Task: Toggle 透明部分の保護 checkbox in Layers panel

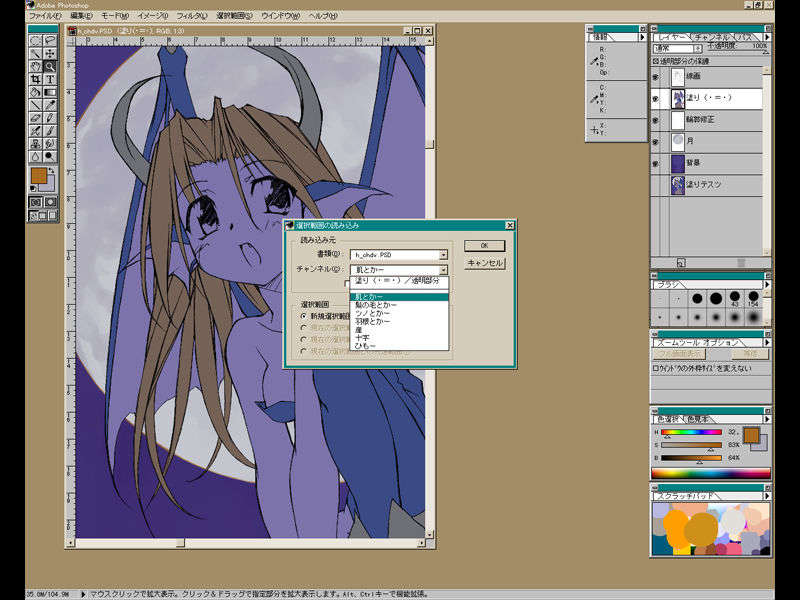Action: 656,61
